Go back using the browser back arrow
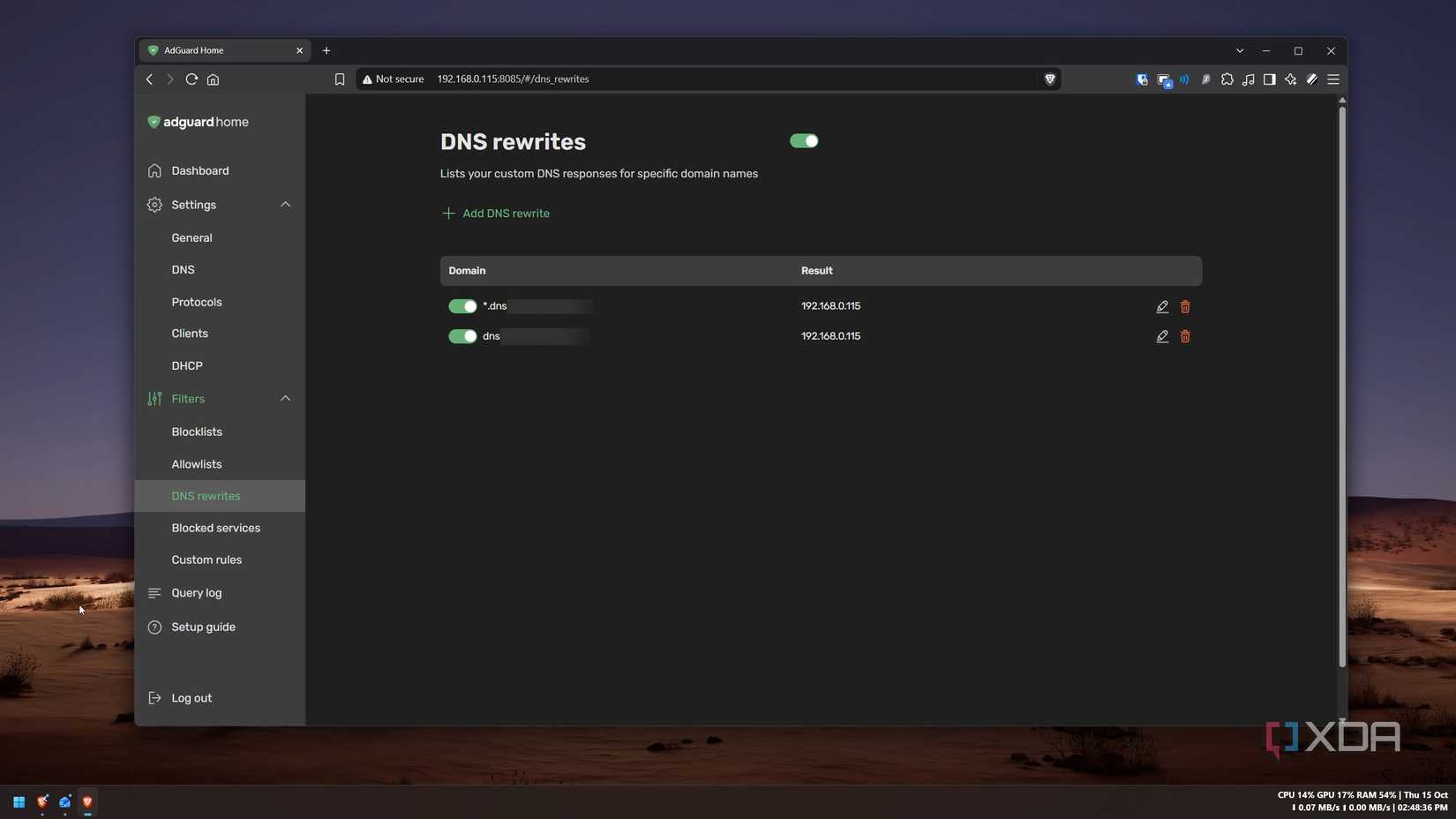This screenshot has height=819, width=1456. click(149, 79)
